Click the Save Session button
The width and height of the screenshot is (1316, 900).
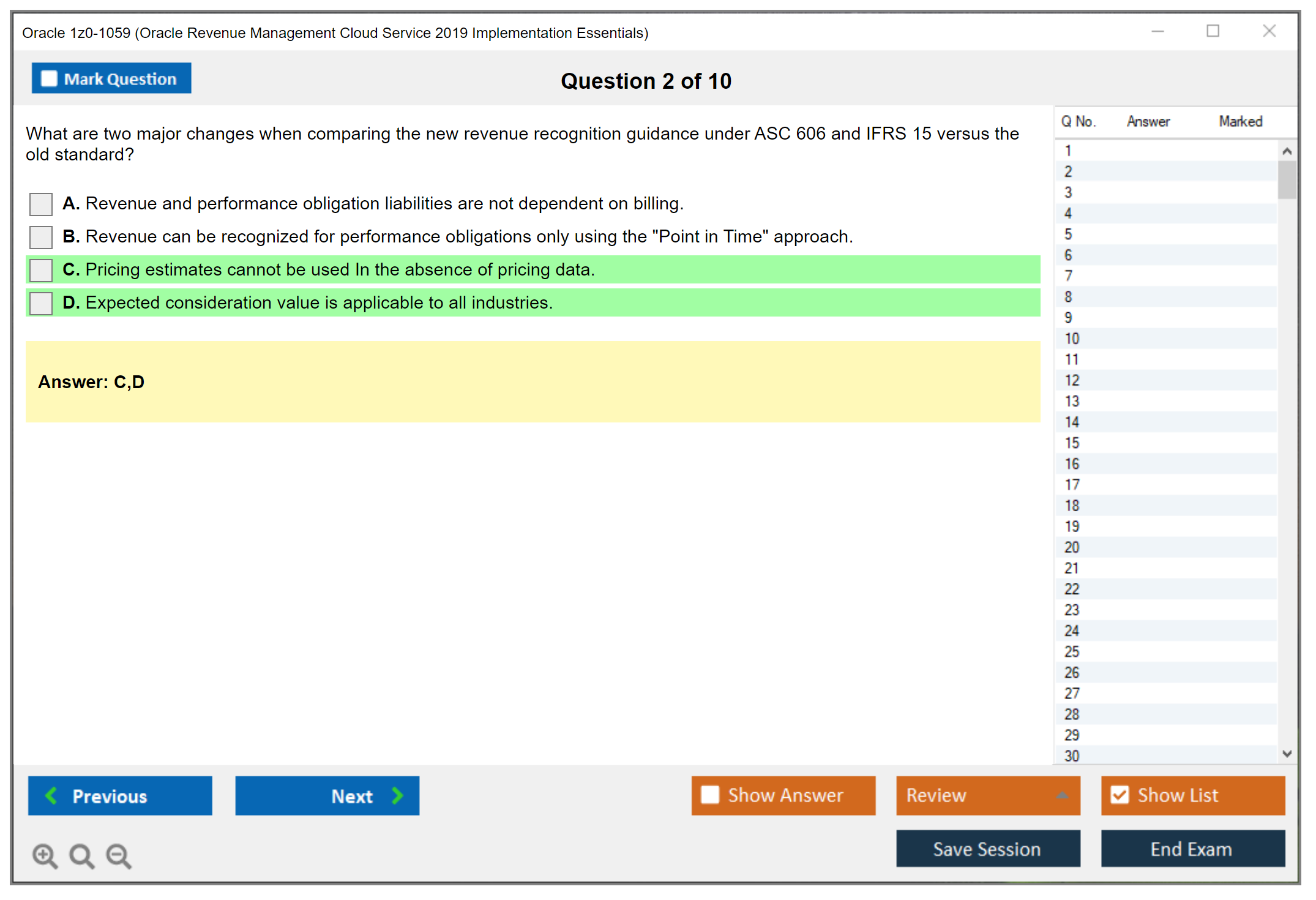987,849
